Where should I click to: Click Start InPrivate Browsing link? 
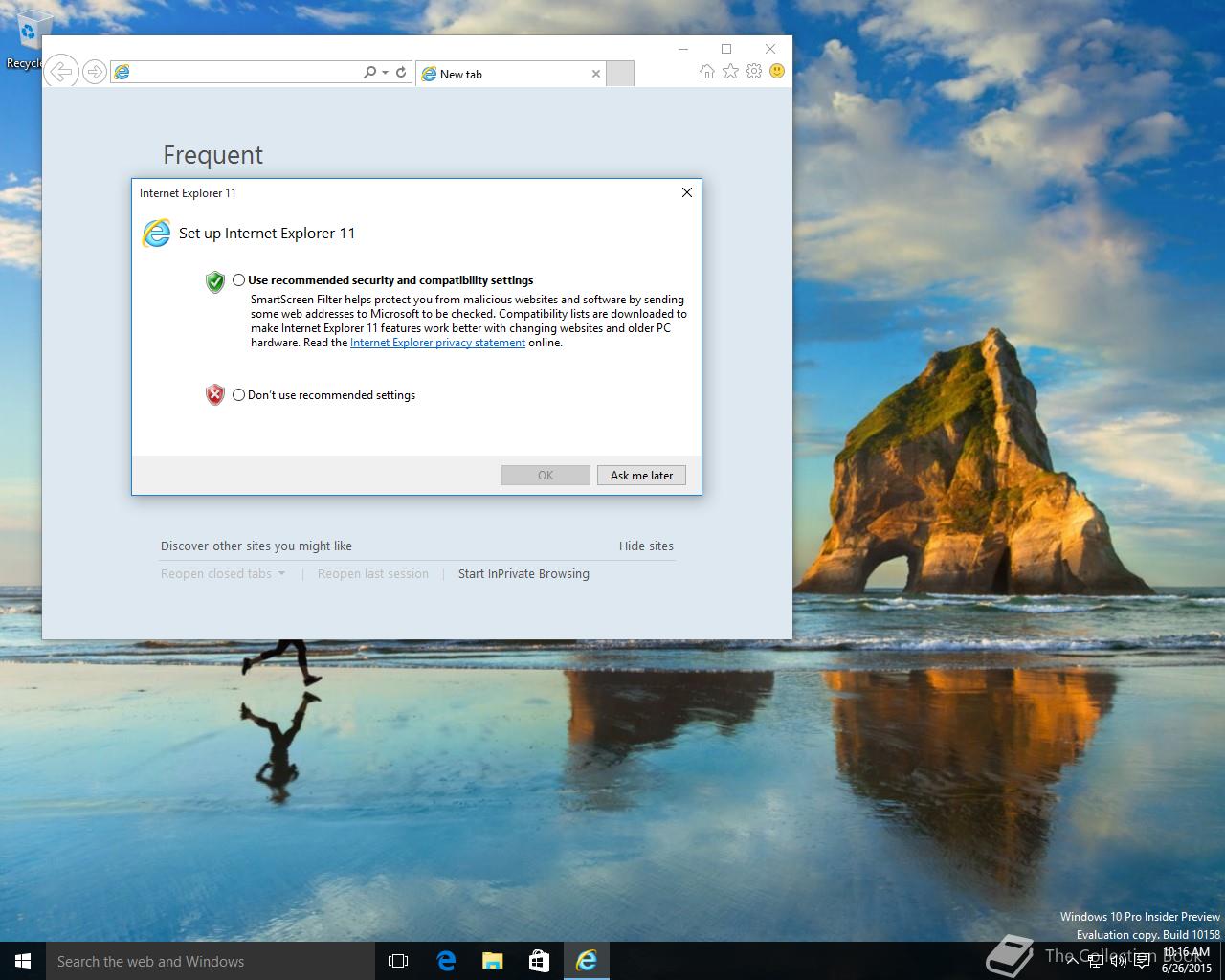[x=523, y=574]
